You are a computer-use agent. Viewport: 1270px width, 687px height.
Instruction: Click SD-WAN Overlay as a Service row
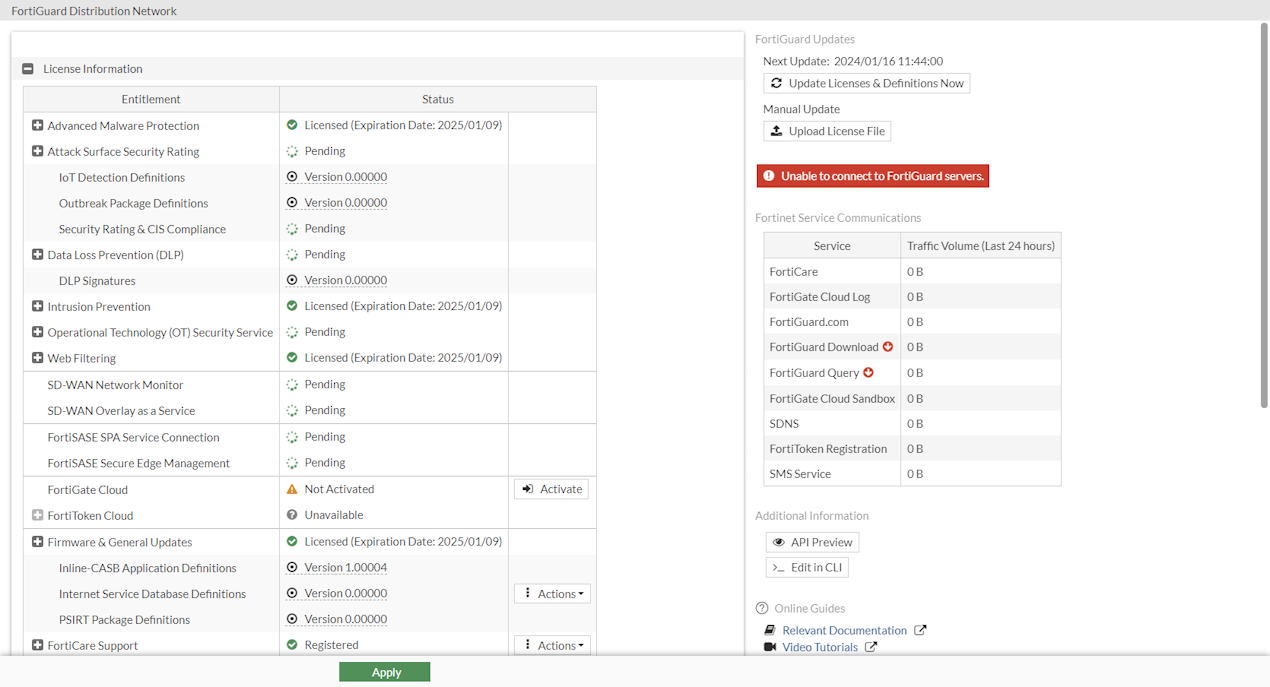click(x=310, y=410)
